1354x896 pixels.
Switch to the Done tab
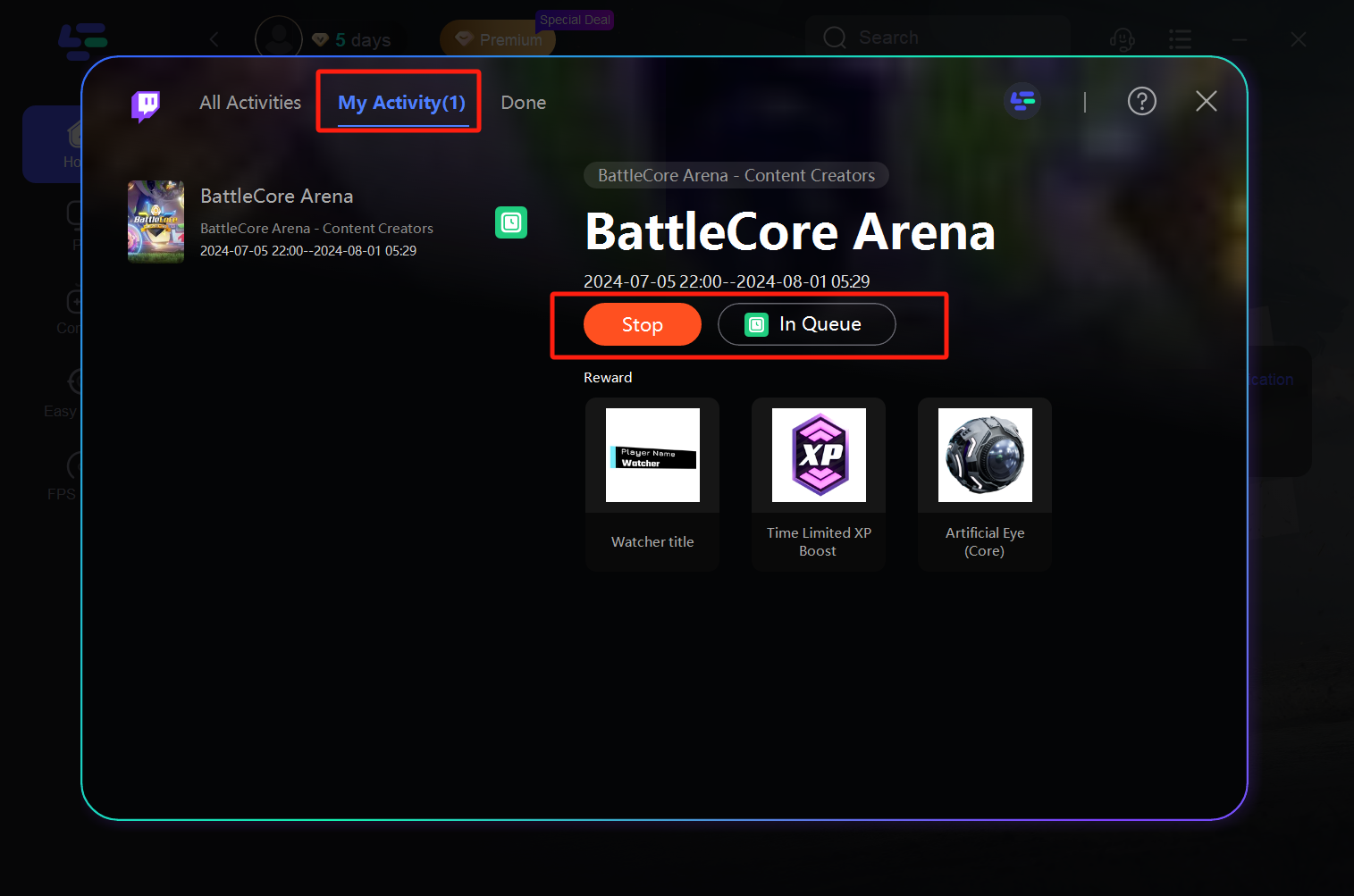(x=524, y=103)
